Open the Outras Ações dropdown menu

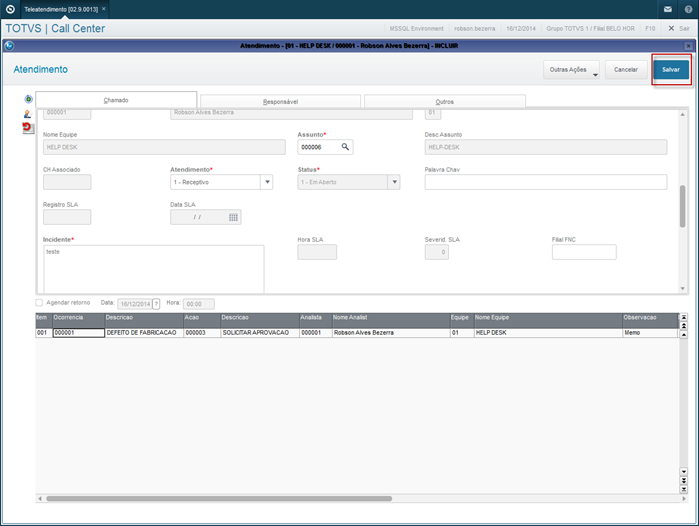571,70
